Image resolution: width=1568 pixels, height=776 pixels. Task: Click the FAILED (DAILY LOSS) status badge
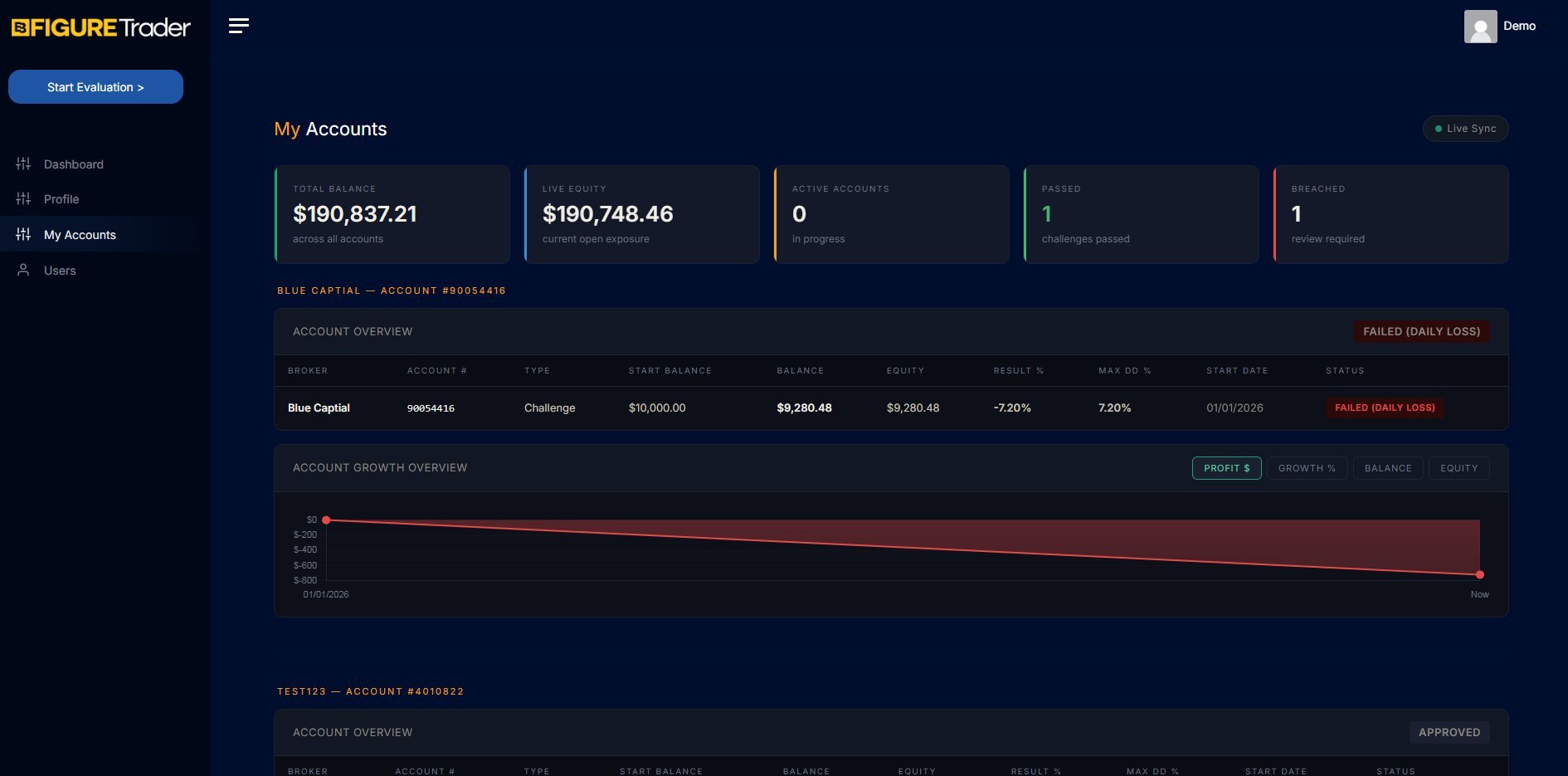[1420, 331]
